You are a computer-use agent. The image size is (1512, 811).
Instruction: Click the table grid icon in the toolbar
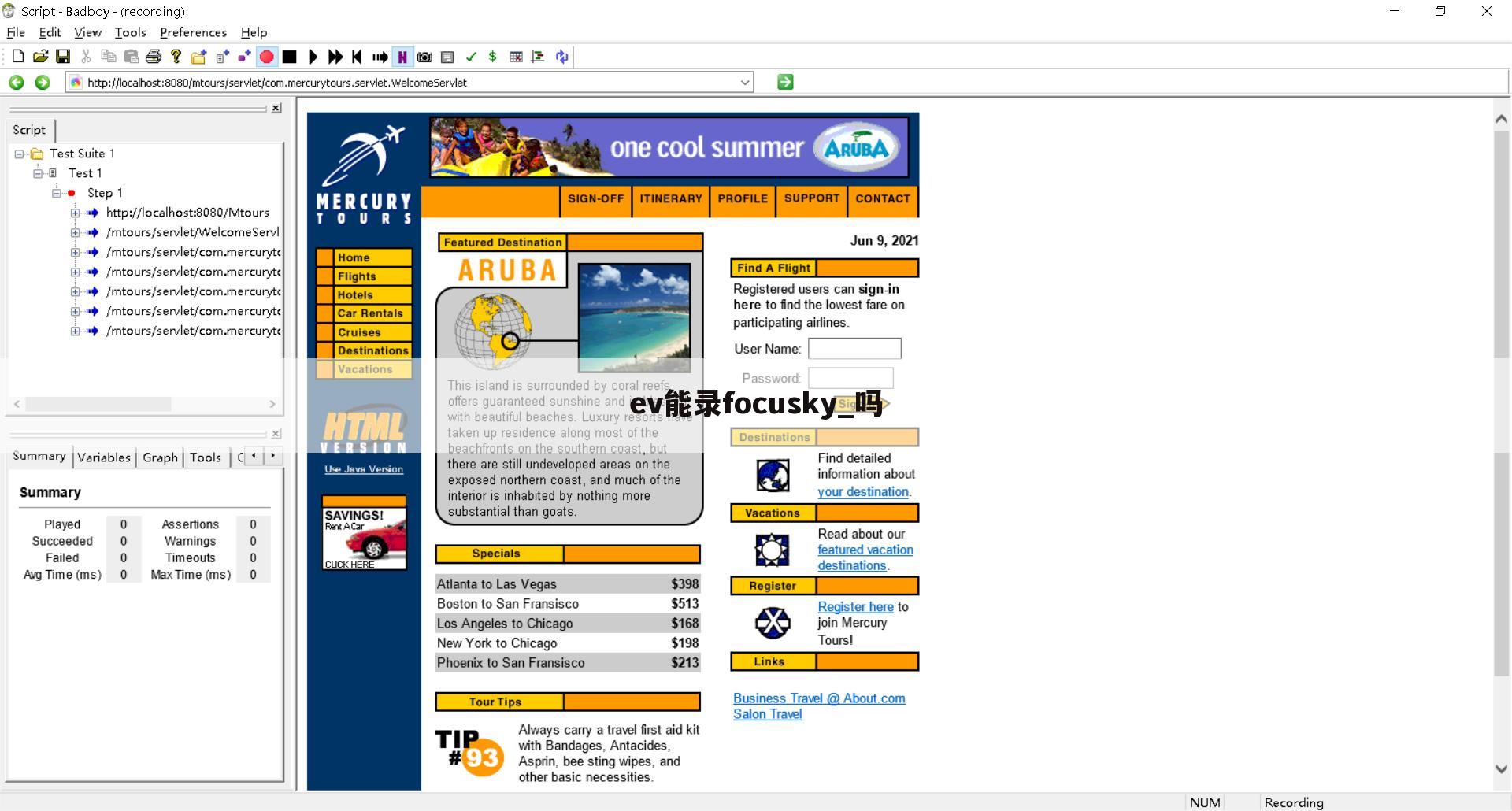[x=516, y=57]
